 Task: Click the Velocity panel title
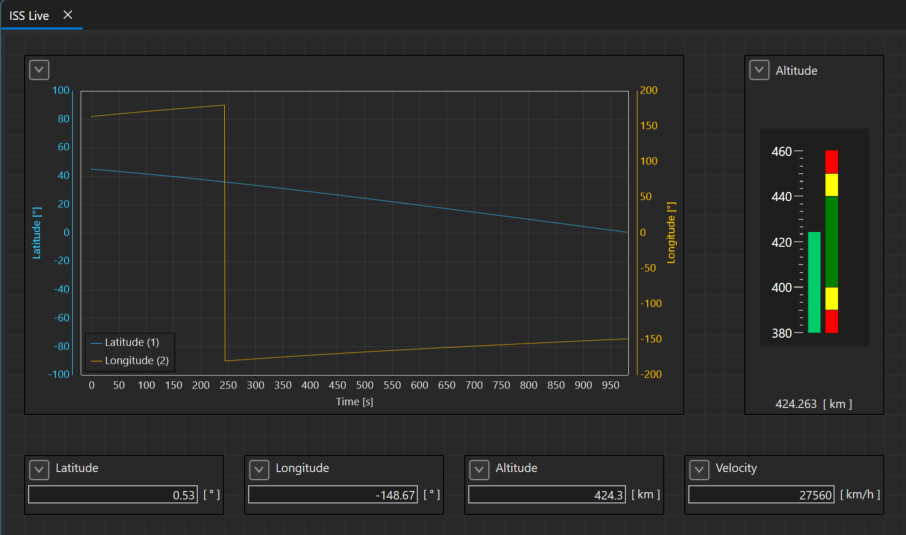tap(736, 468)
